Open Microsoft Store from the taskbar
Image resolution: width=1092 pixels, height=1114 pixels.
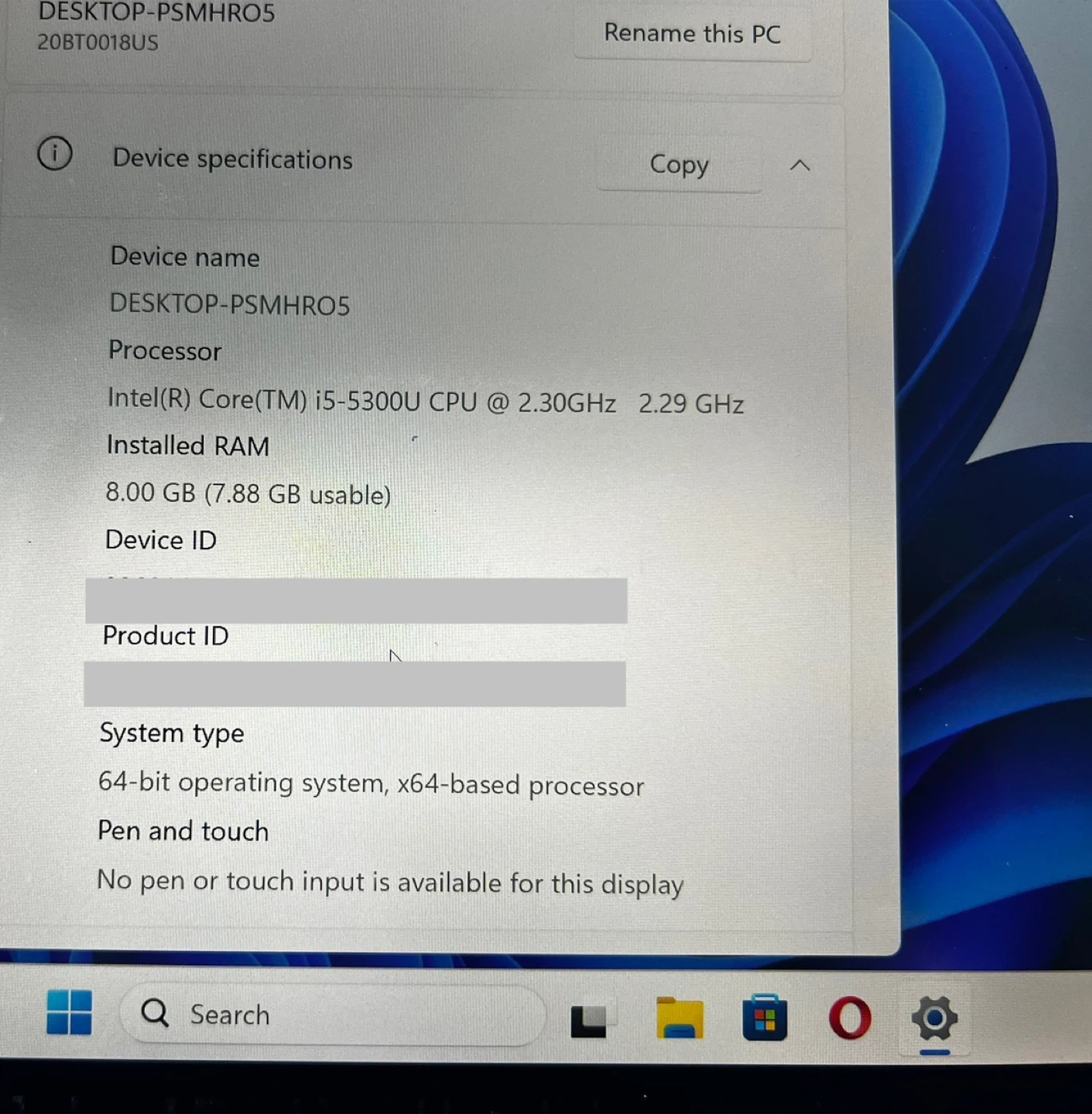pos(765,1017)
